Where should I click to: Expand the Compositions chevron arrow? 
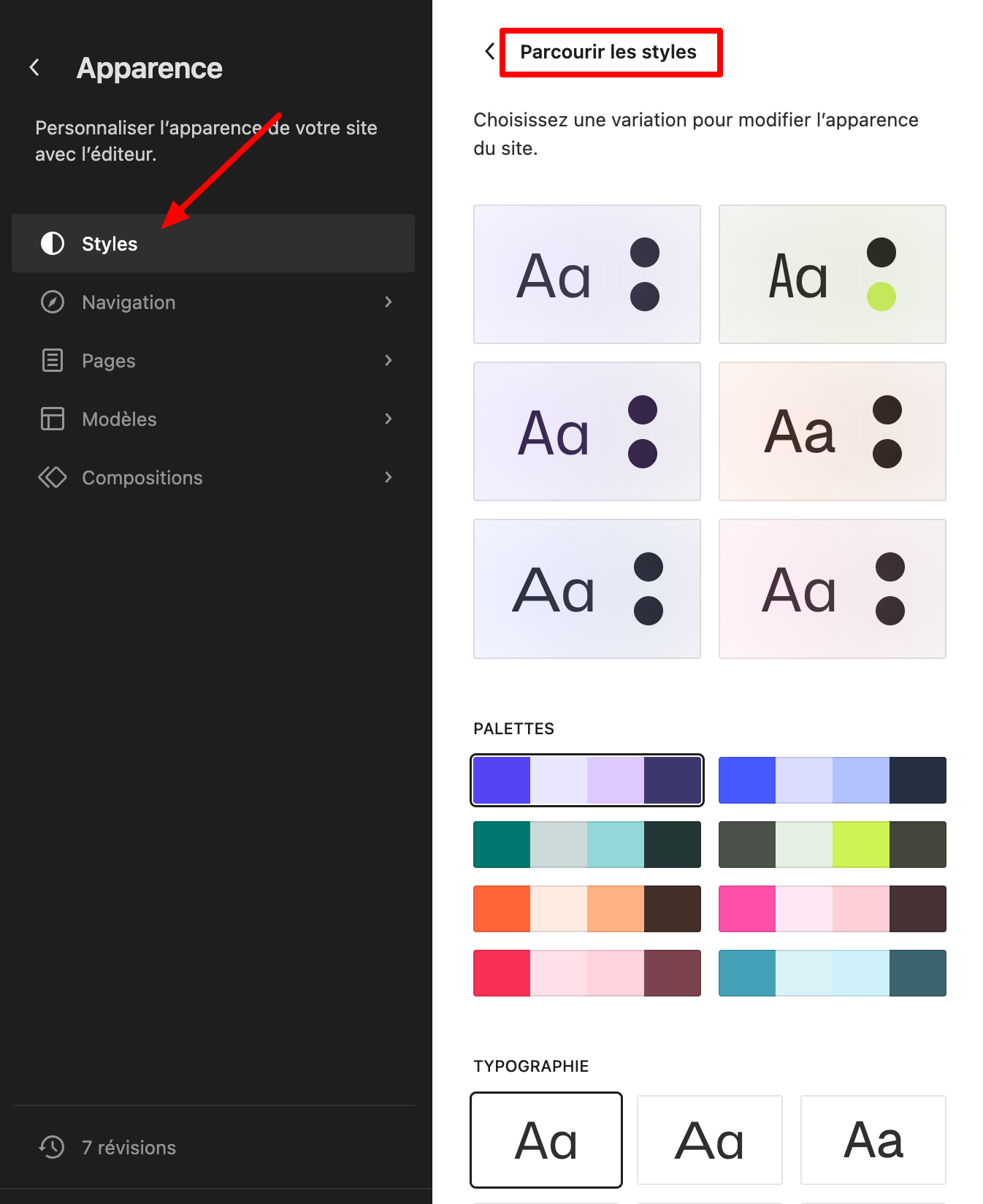(389, 477)
